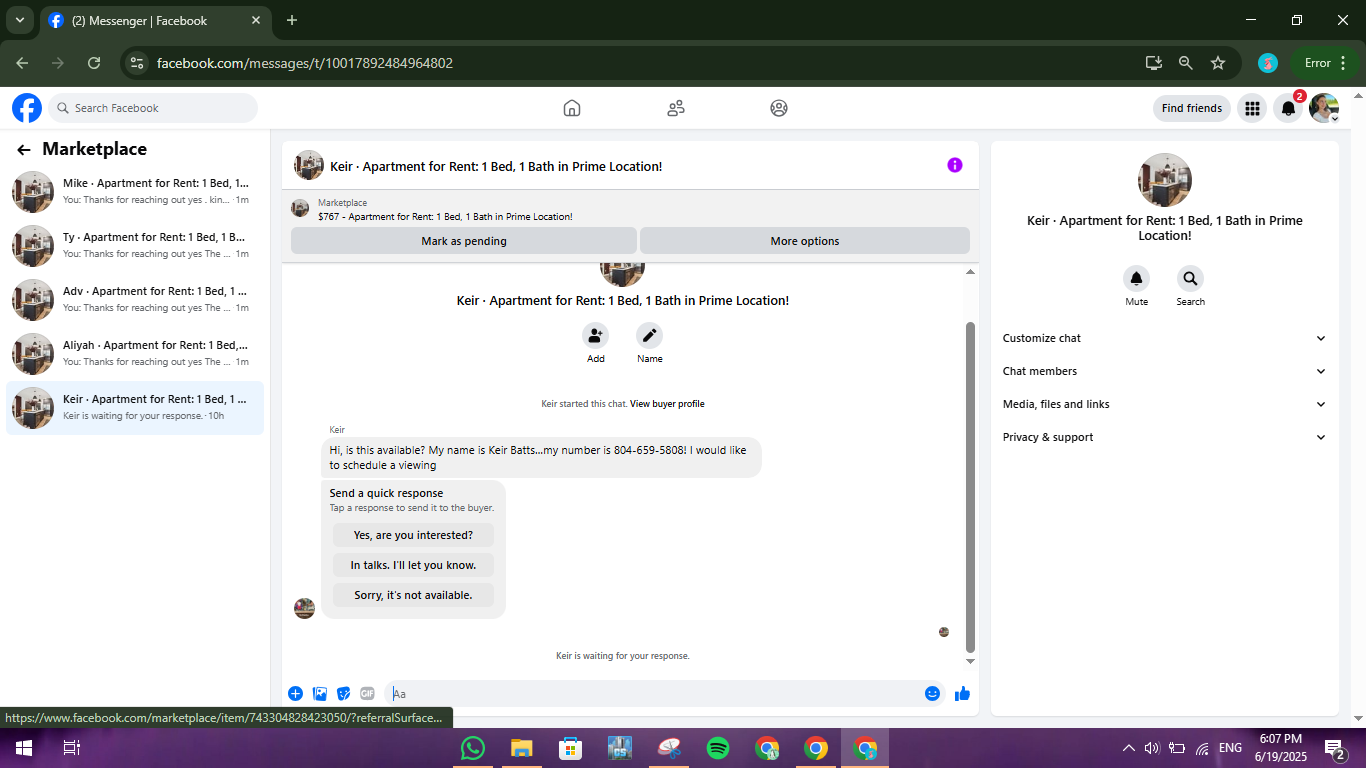Send quick response 'Yes, are you interested?'
The image size is (1366, 768).
(x=413, y=535)
